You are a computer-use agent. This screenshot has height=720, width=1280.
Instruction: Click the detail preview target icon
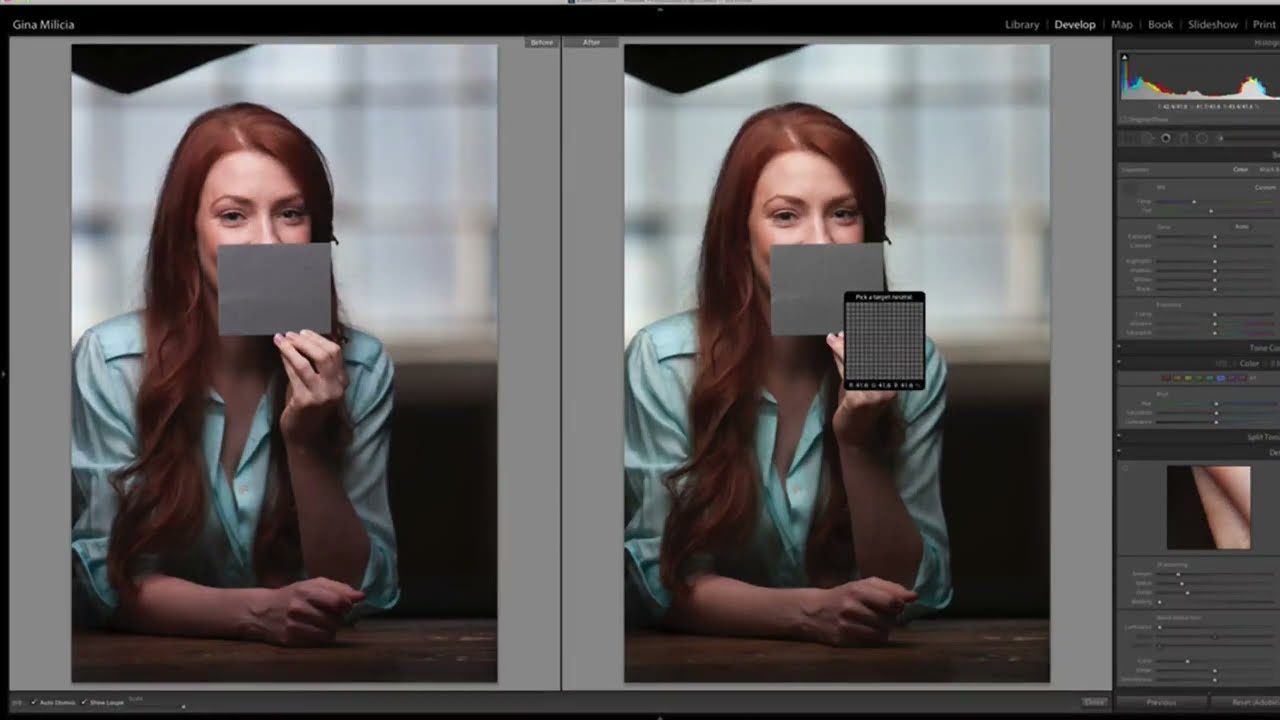coord(1125,467)
